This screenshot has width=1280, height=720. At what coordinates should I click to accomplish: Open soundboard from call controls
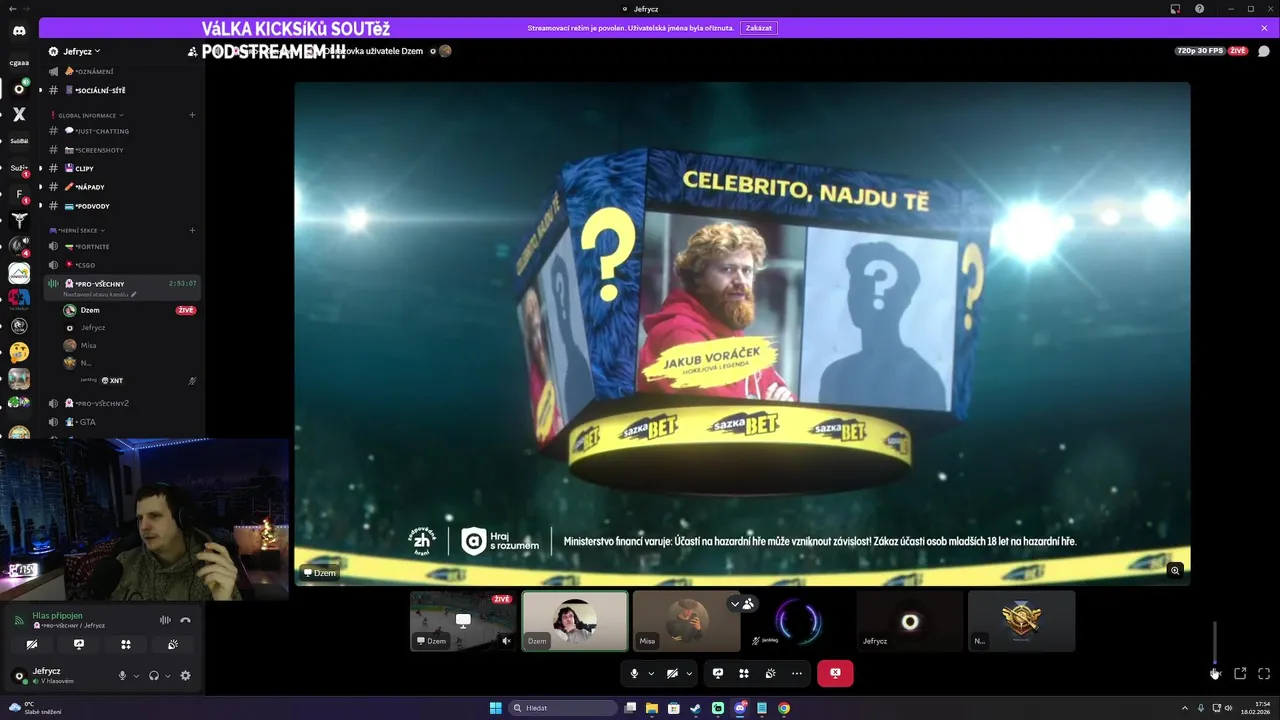point(770,674)
